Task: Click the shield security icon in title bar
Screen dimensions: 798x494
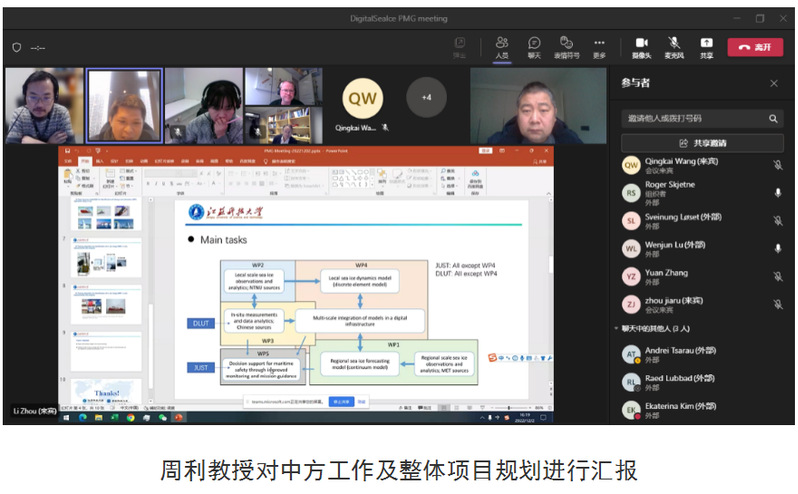Action: [x=16, y=47]
